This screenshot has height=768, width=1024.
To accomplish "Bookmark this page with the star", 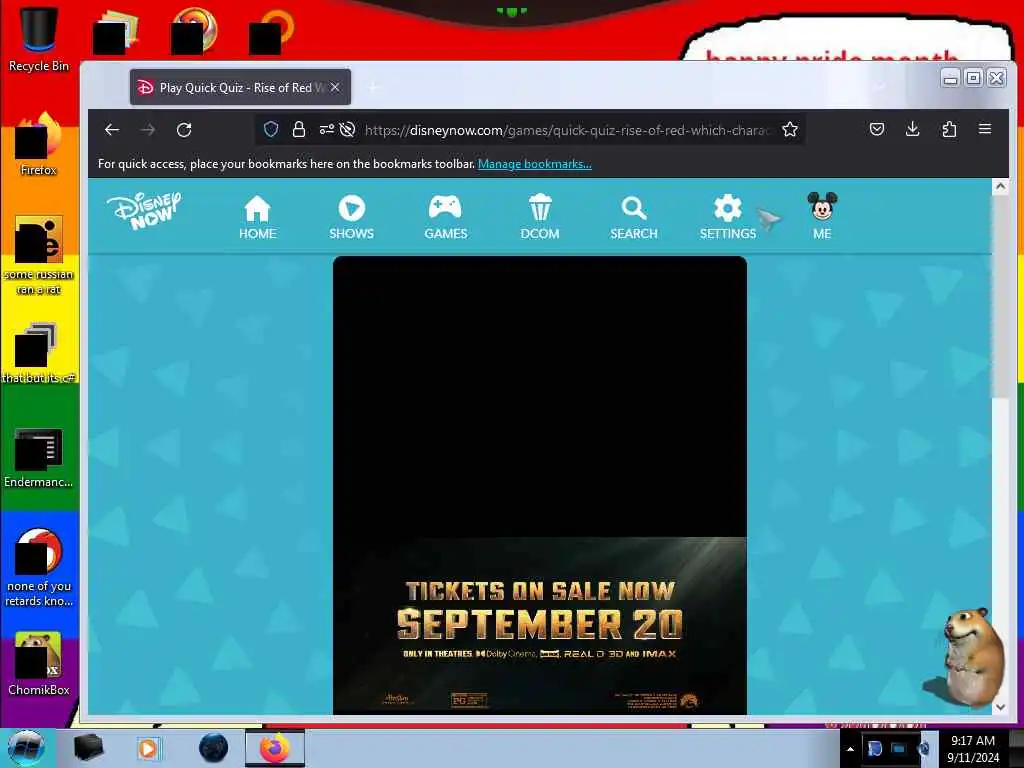I will pyautogui.click(x=790, y=129).
